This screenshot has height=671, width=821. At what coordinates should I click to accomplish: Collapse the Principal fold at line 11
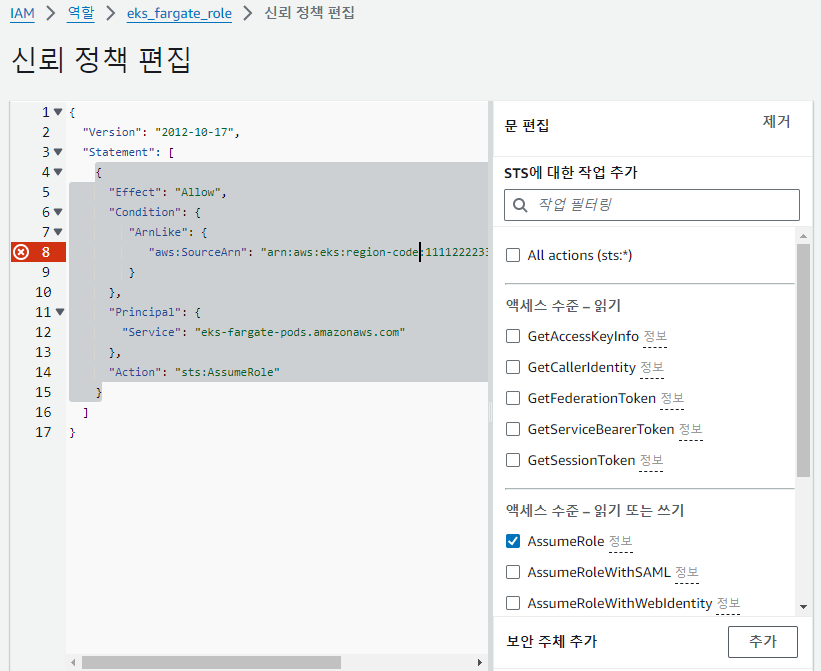pyautogui.click(x=60, y=312)
